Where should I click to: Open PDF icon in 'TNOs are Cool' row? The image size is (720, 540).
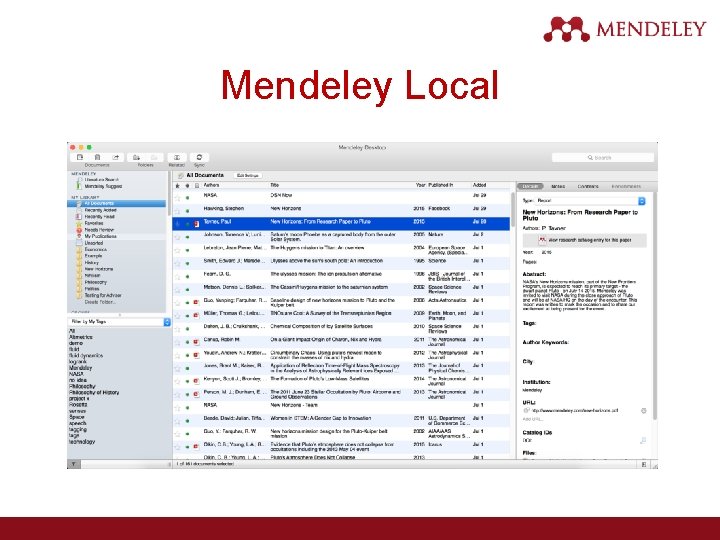tap(196, 315)
